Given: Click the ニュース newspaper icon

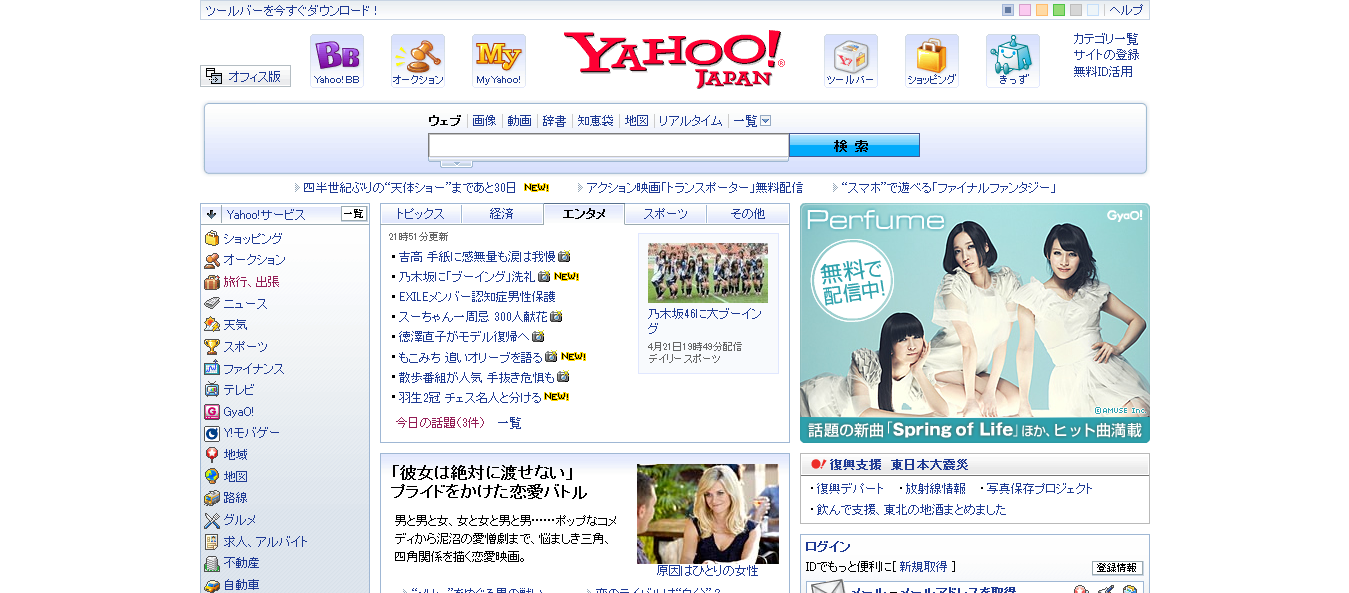Looking at the screenshot, I should coord(212,303).
